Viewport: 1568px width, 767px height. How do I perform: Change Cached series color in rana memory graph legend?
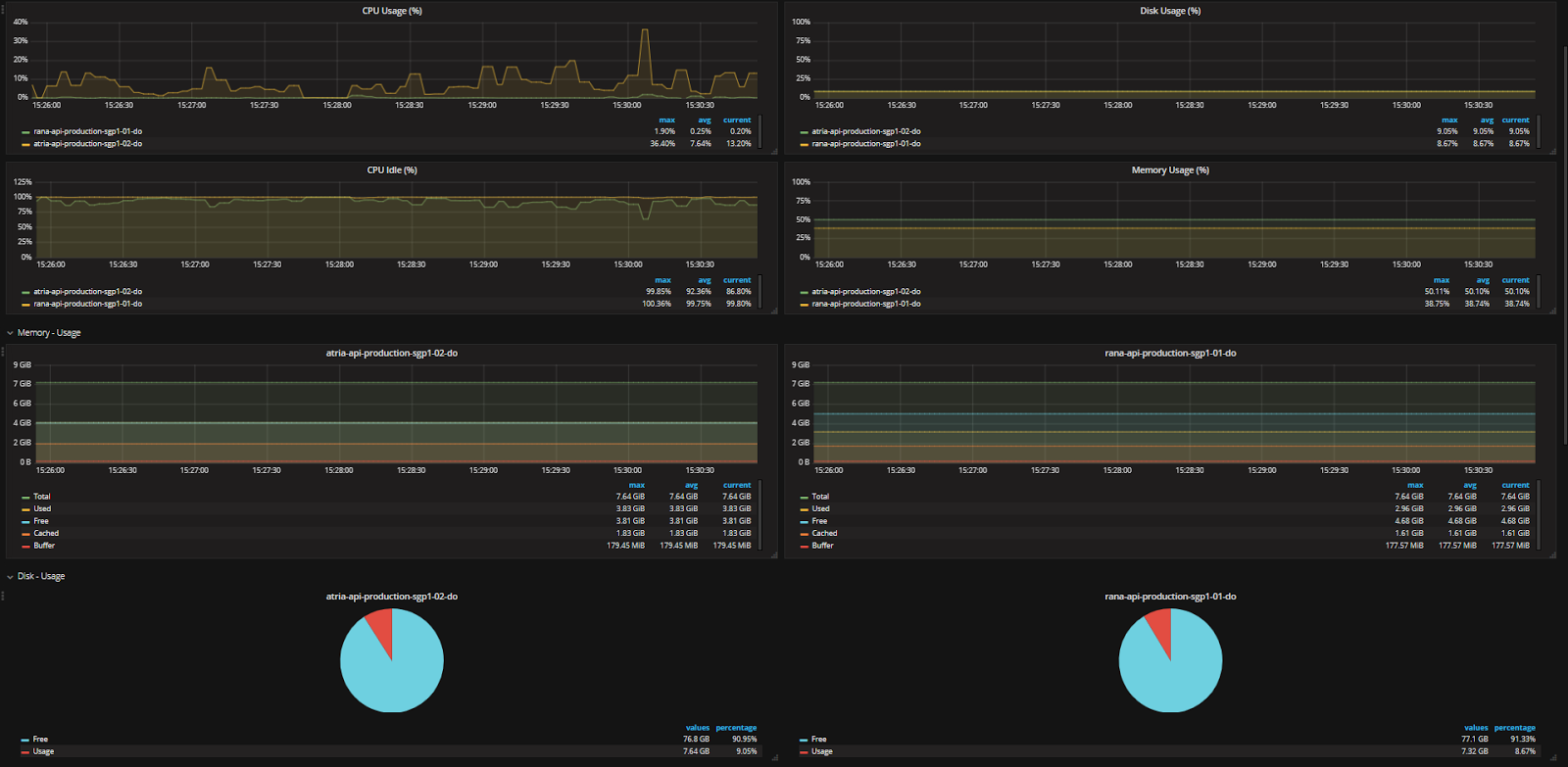pyautogui.click(x=804, y=534)
